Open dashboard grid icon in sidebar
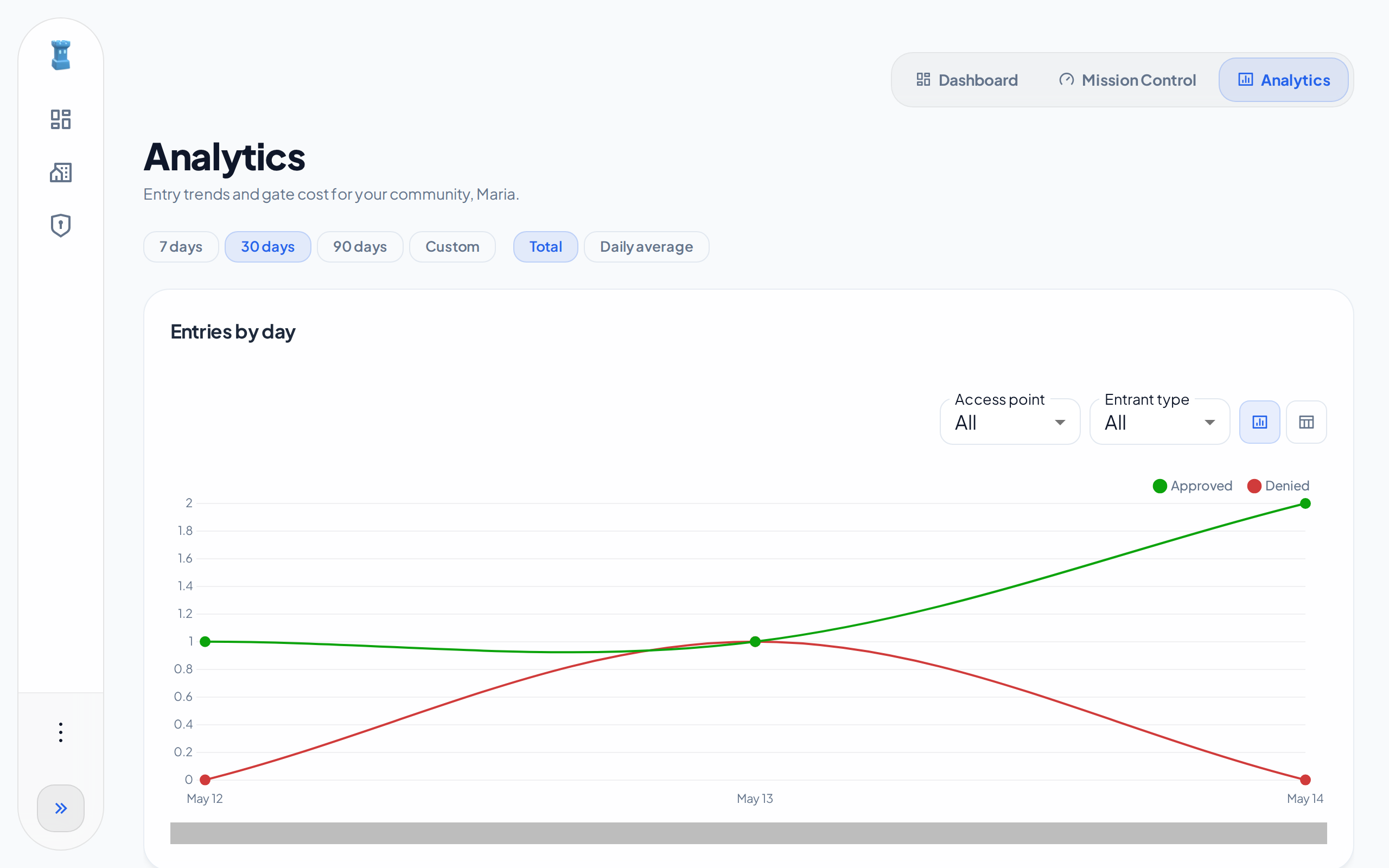The height and width of the screenshot is (868, 1389). tap(61, 119)
